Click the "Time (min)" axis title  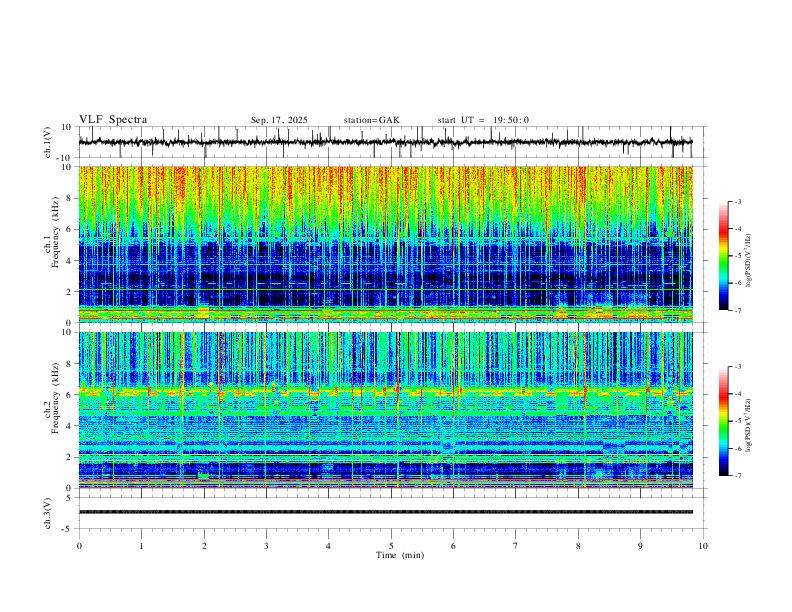(x=400, y=555)
